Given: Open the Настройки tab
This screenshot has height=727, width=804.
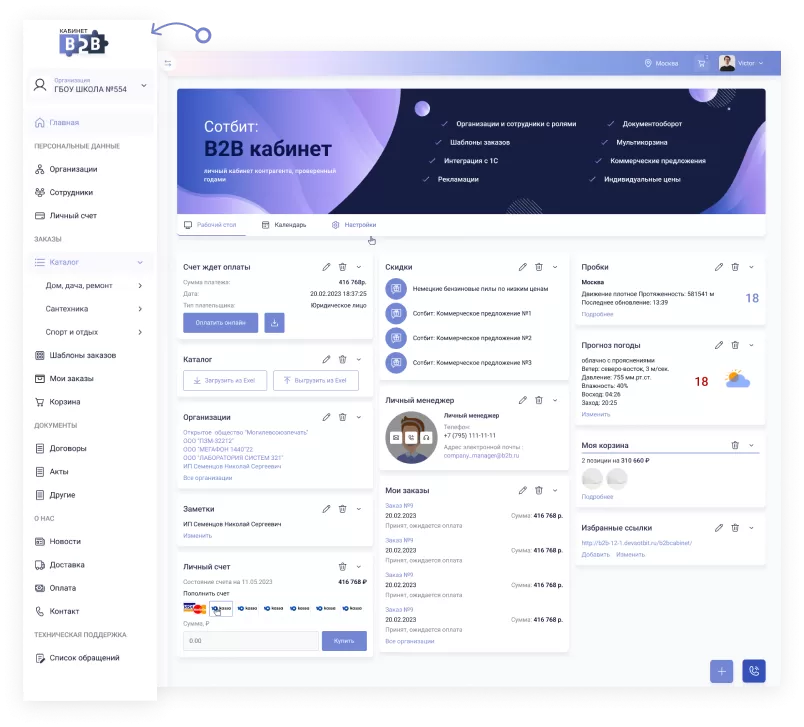Looking at the screenshot, I should 354,225.
